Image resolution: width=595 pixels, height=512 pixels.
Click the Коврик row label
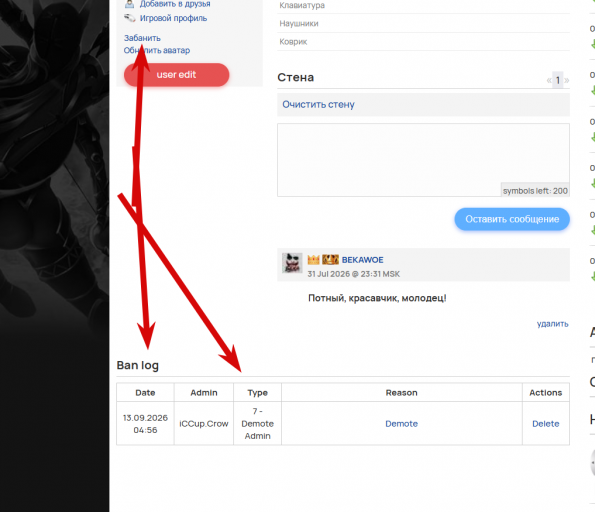pos(293,42)
